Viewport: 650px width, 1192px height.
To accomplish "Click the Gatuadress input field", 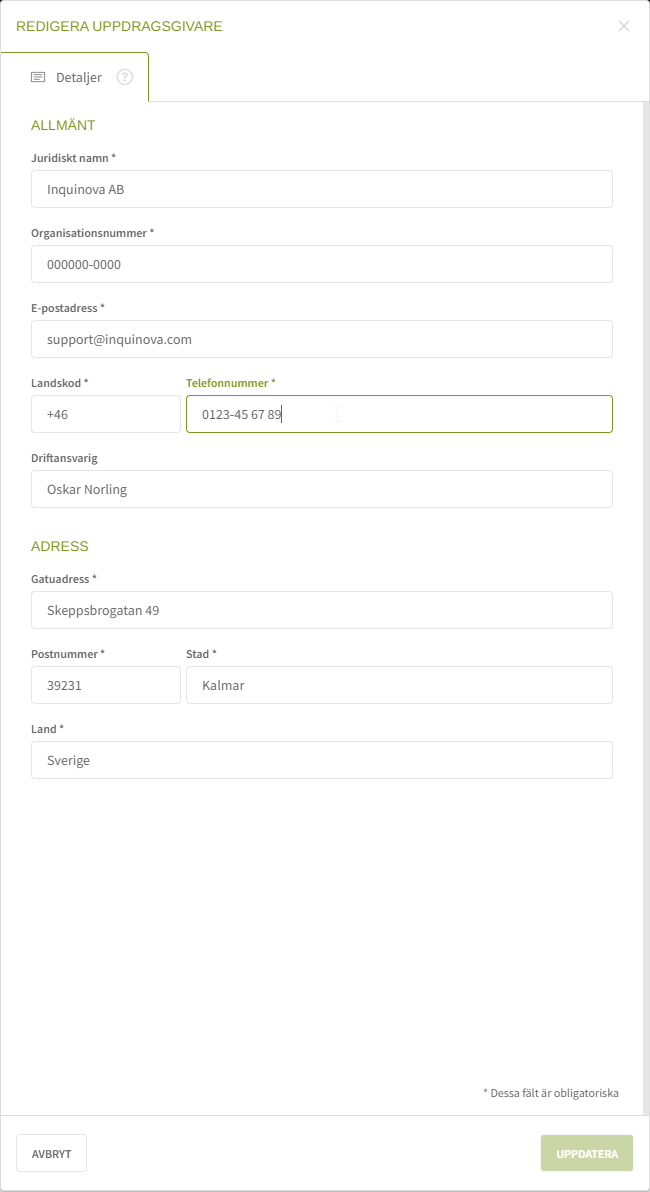I will (x=321, y=610).
